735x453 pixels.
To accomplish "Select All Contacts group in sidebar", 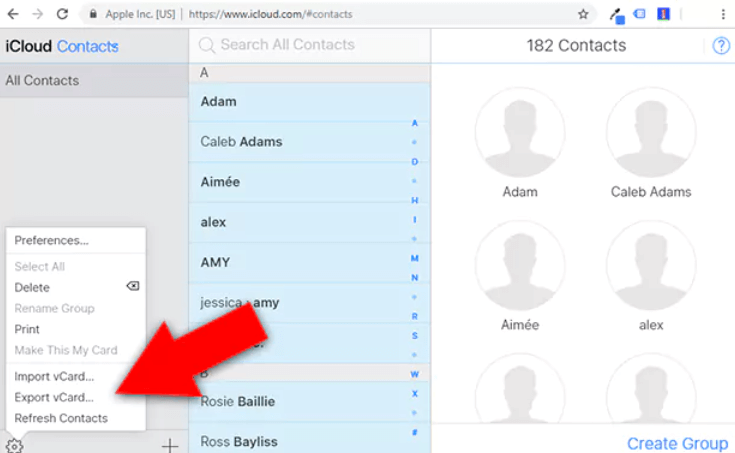I will click(x=42, y=80).
